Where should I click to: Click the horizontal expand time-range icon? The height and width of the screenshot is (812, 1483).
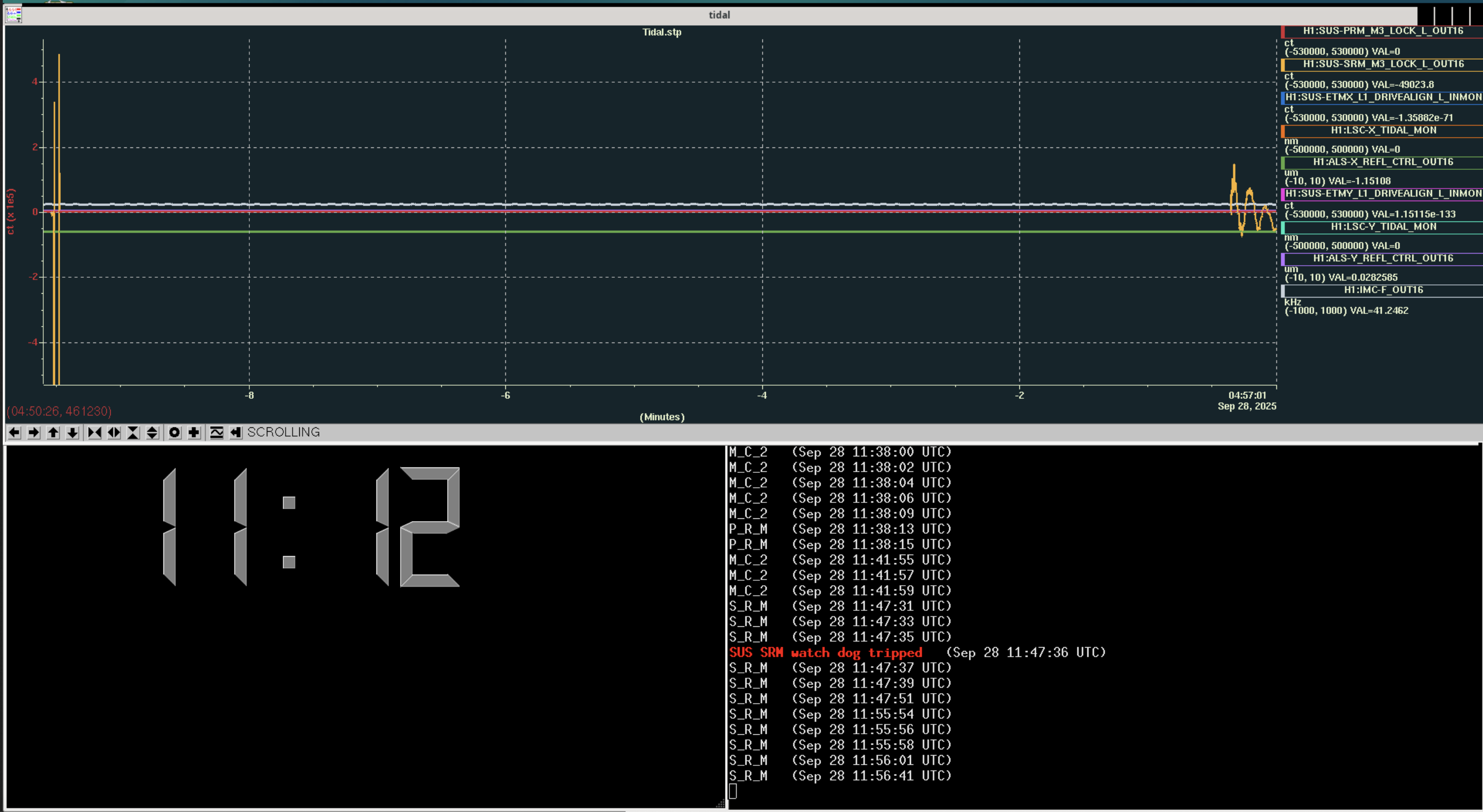tap(114, 432)
